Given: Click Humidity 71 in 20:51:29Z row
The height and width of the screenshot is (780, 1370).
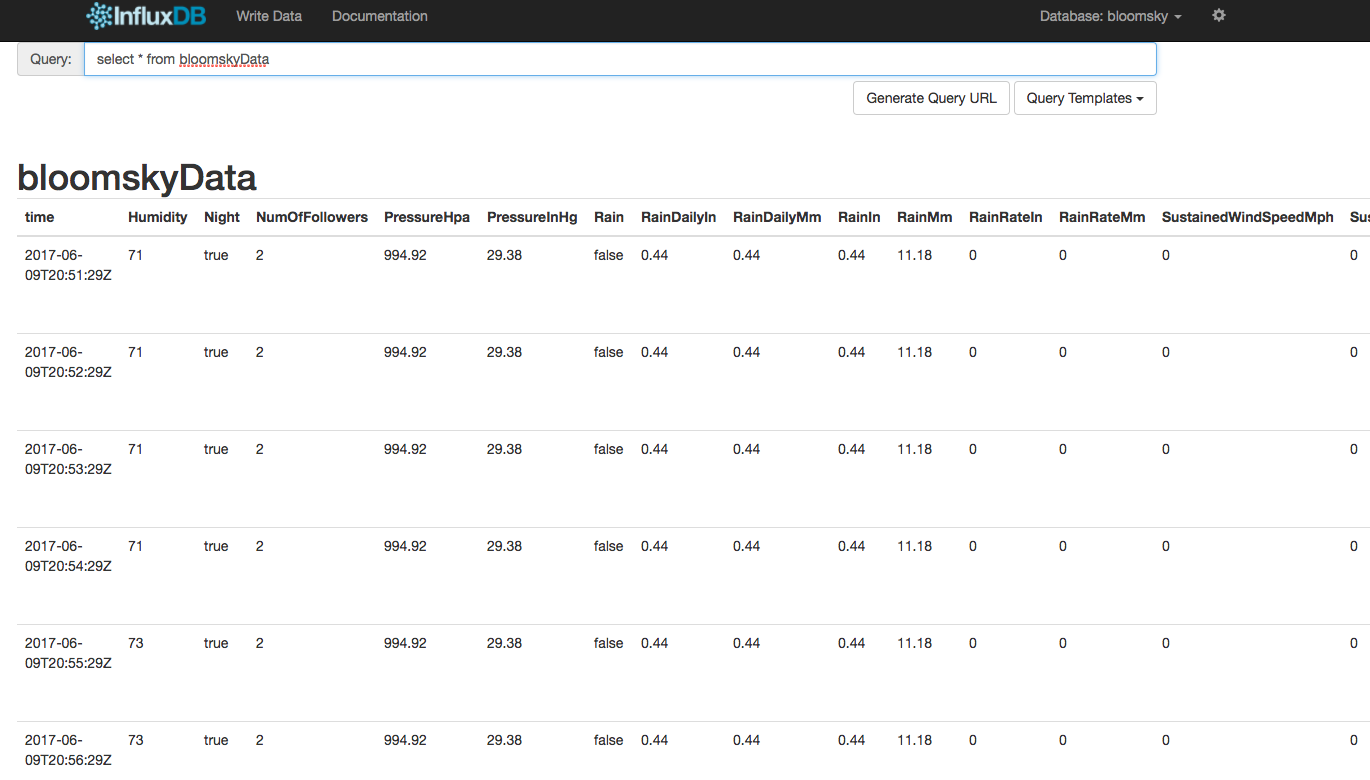Looking at the screenshot, I should (x=136, y=255).
